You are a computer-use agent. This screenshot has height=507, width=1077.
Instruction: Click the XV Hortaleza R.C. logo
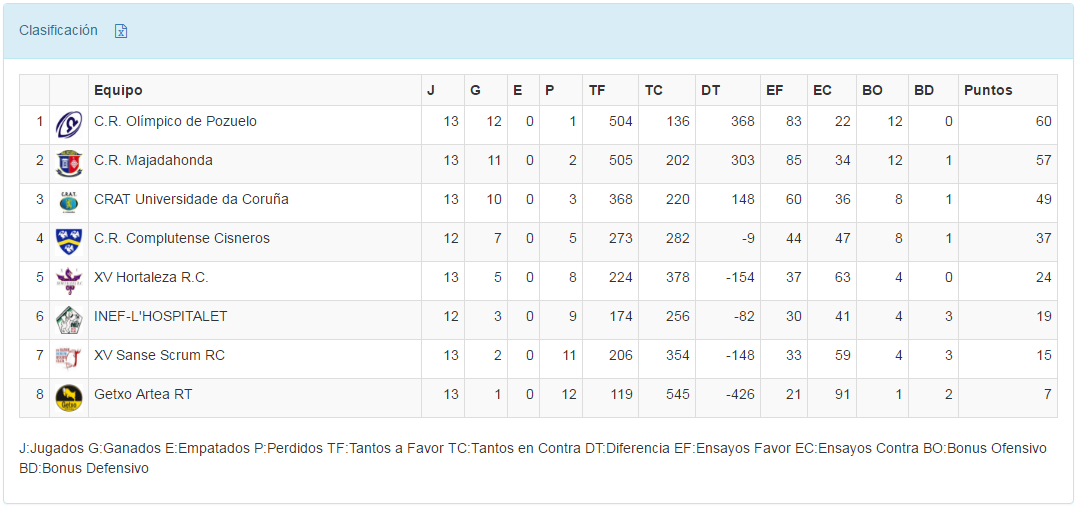(x=68, y=280)
